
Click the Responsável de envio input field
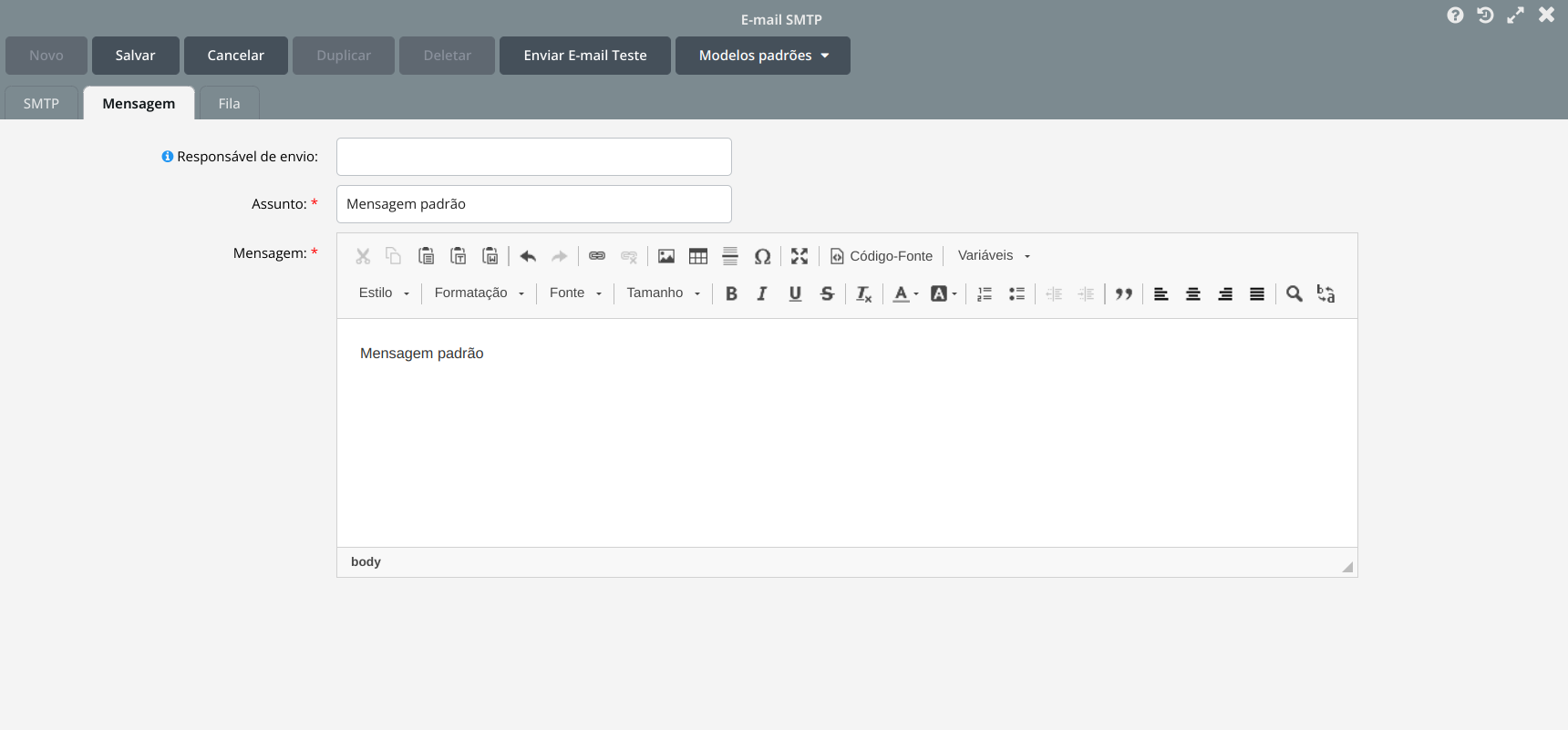pyautogui.click(x=534, y=157)
